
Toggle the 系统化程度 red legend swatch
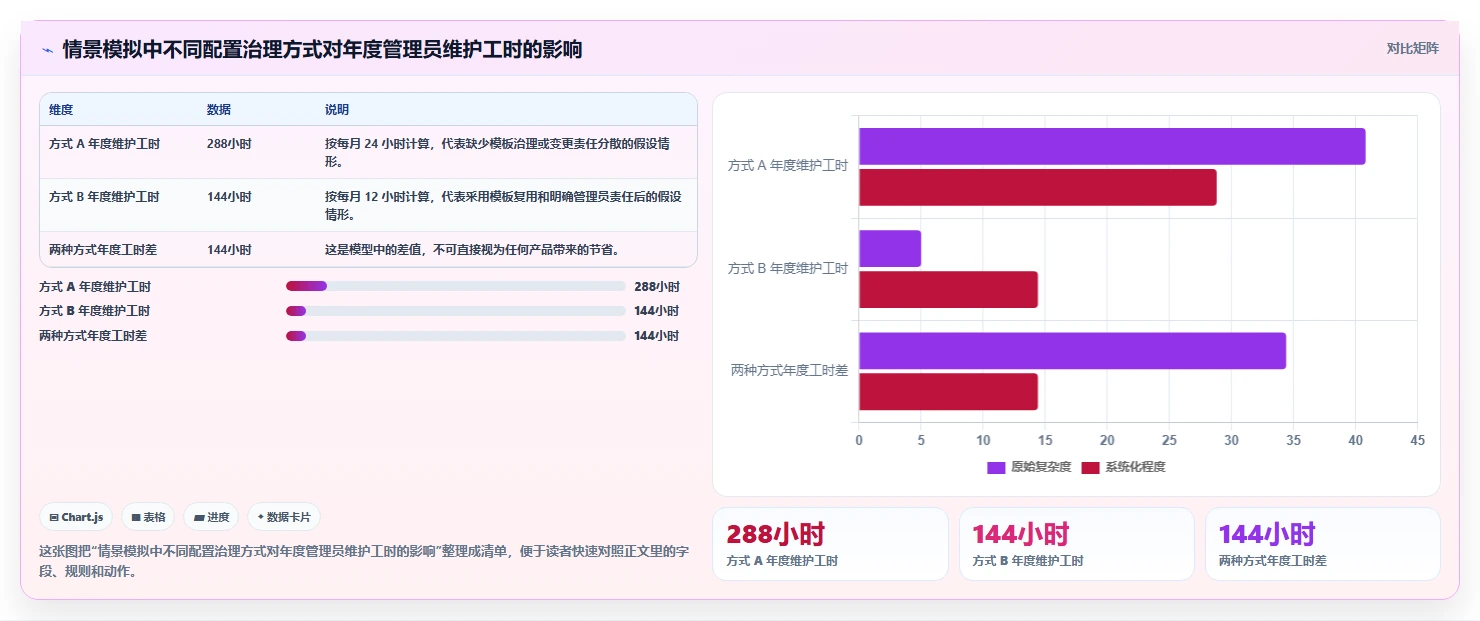click(x=1090, y=467)
